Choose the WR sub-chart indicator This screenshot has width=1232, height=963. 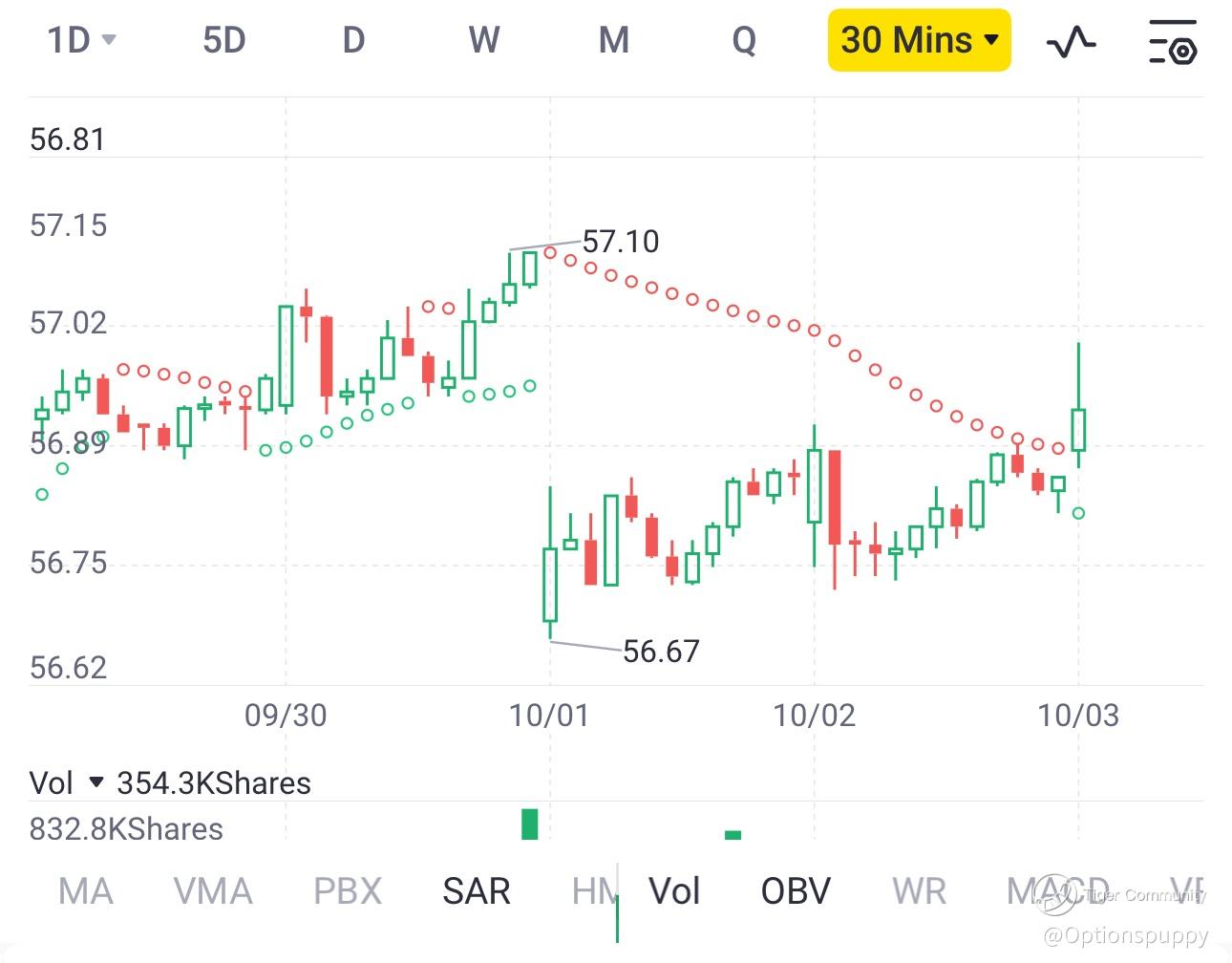(919, 891)
